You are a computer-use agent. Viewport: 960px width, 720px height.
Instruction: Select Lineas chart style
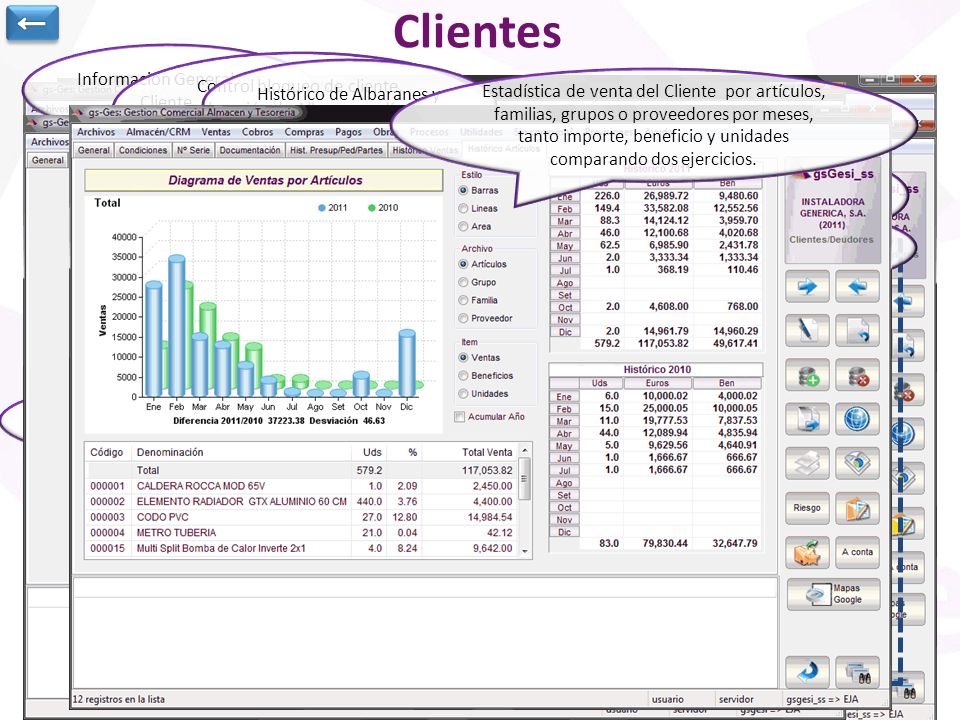tap(463, 208)
